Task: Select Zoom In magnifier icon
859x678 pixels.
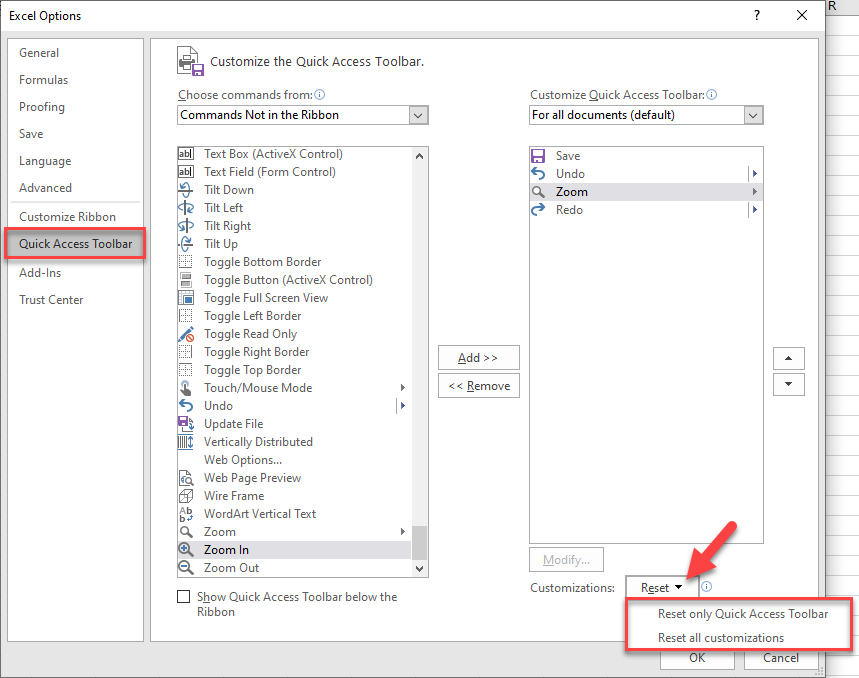Action: tap(186, 550)
